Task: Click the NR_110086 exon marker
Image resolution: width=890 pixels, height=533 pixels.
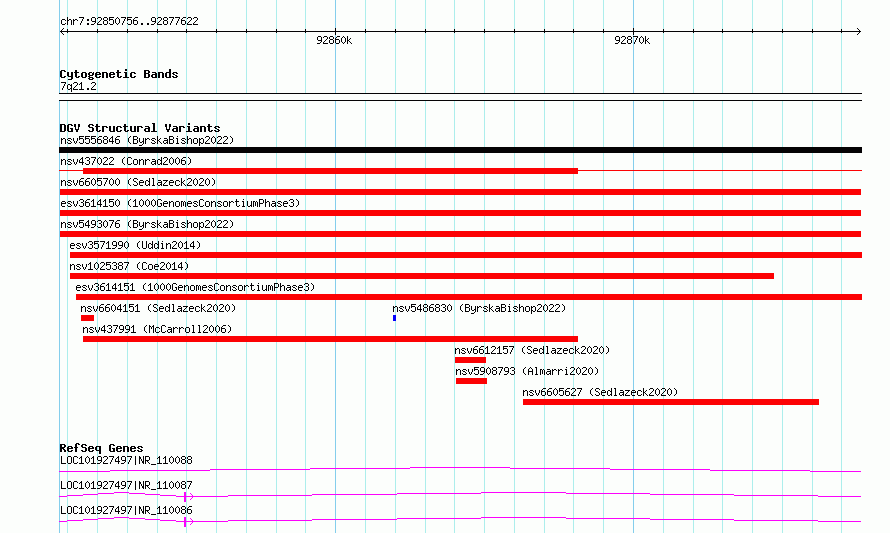Action: pos(185,522)
